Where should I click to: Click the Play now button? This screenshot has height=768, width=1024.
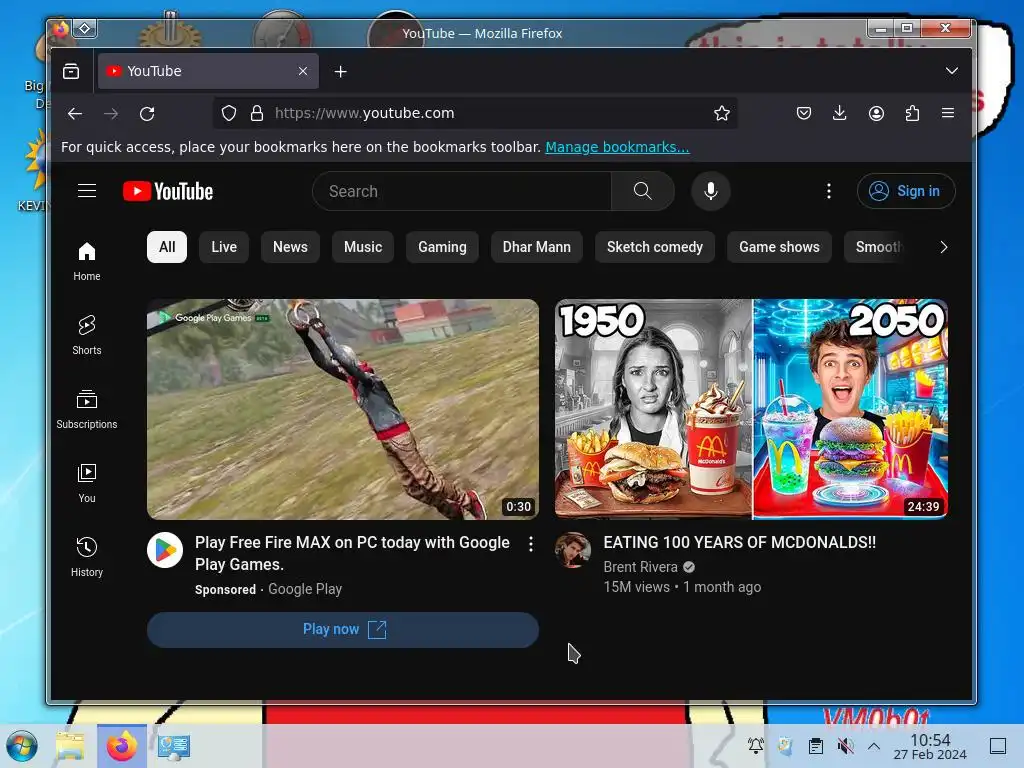(x=343, y=630)
